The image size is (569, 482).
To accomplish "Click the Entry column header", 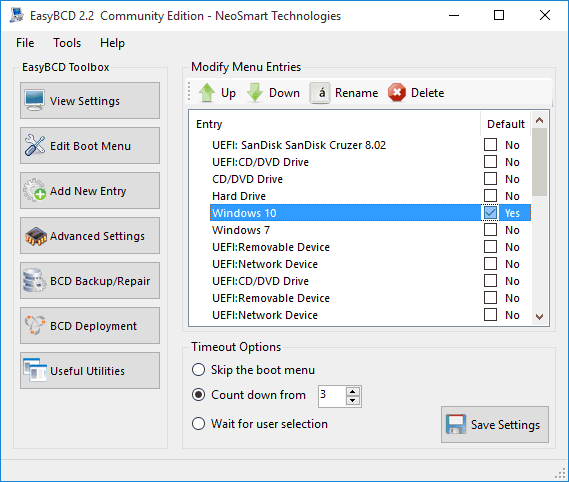I will [209, 124].
